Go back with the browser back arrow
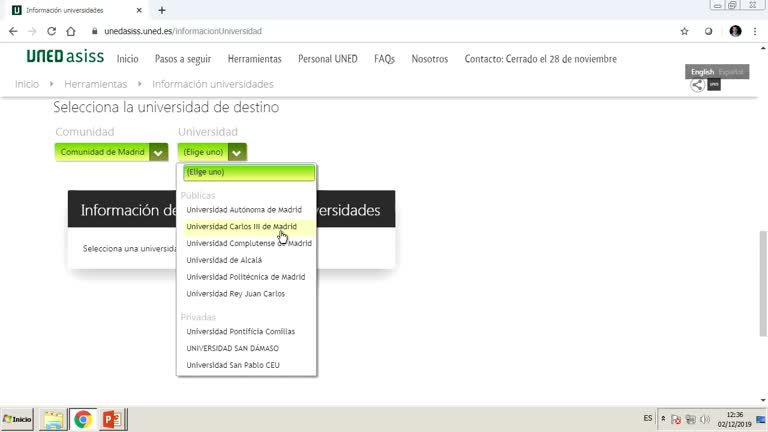Screen dimensions: 768x432 (x=13, y=31)
